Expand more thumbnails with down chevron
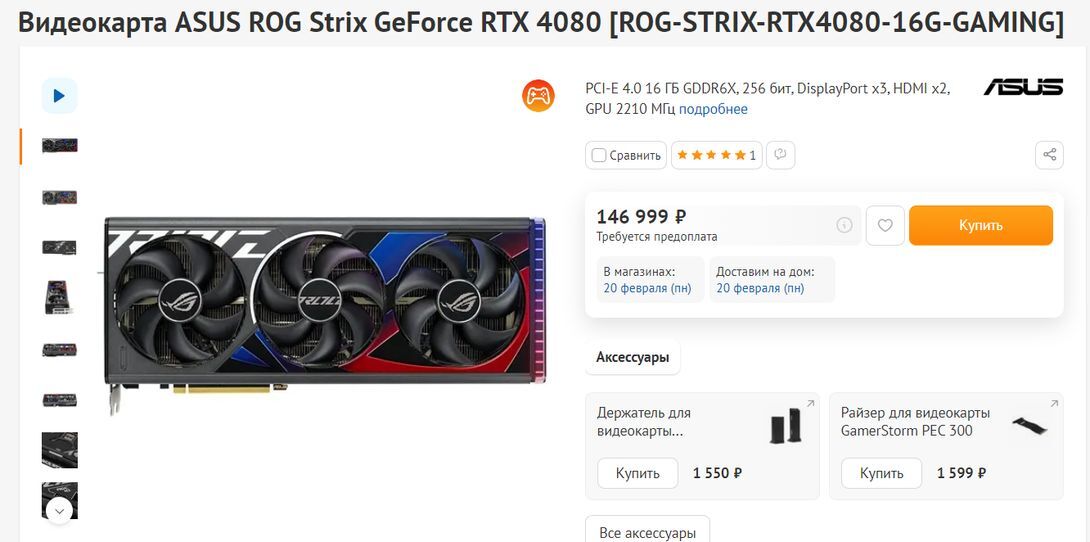The width and height of the screenshot is (1090, 542). pos(59,511)
